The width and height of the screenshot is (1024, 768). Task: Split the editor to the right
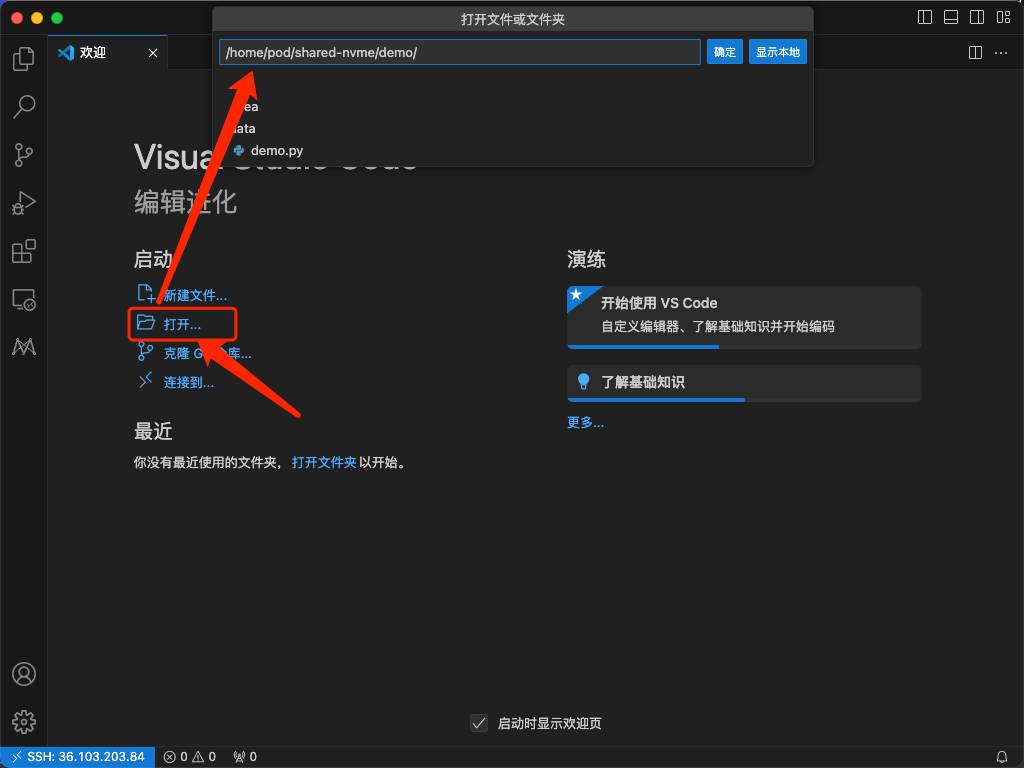[x=975, y=53]
